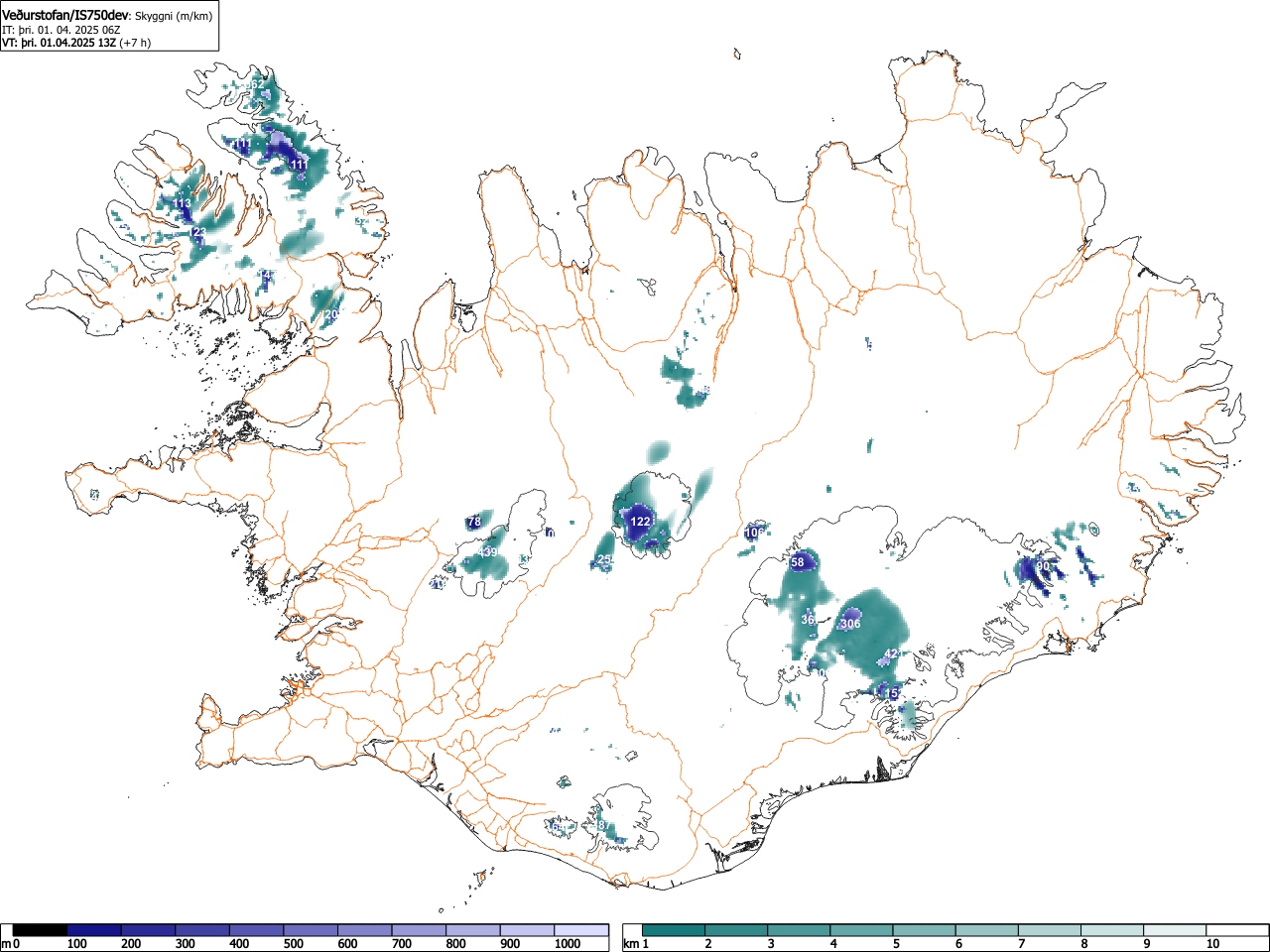1270x952 pixels.
Task: Click the 'km' unit label of the right legend
Action: click(x=631, y=944)
